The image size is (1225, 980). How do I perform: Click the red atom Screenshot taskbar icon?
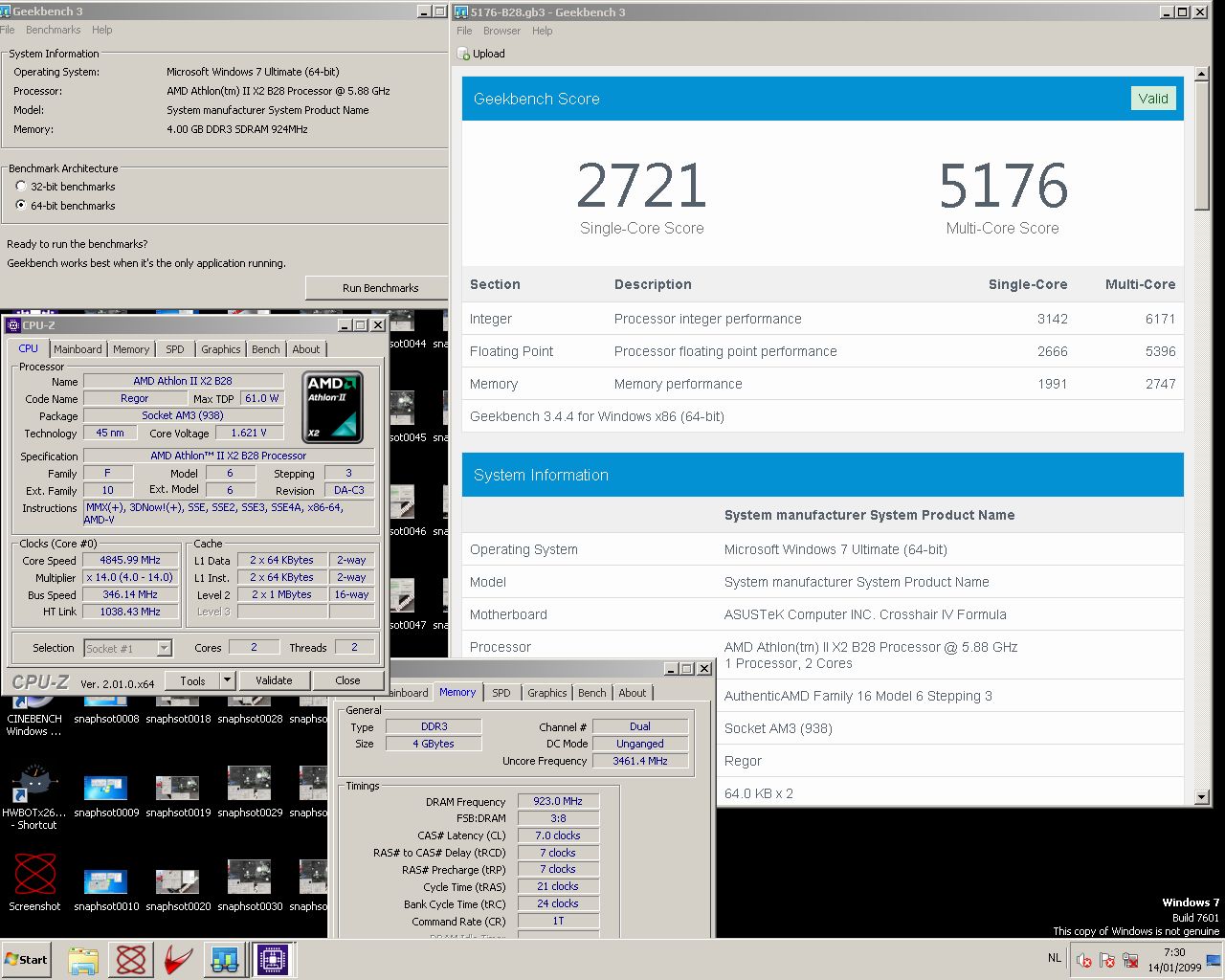(131, 960)
